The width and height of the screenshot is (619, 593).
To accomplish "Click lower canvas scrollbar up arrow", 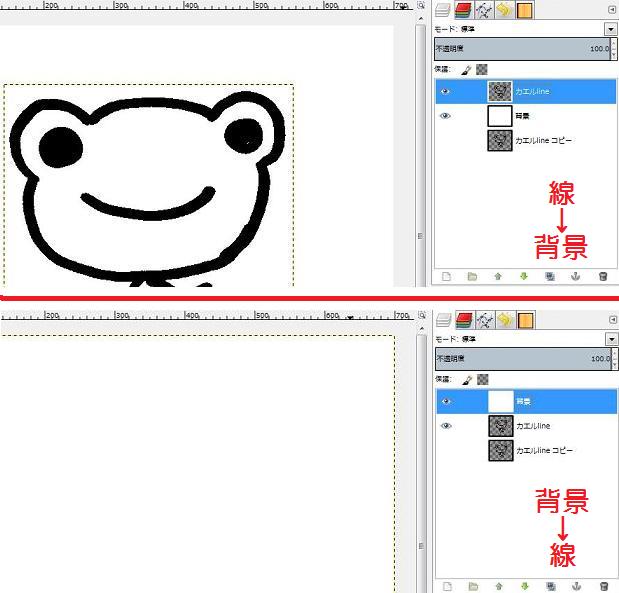I will pyautogui.click(x=422, y=328).
